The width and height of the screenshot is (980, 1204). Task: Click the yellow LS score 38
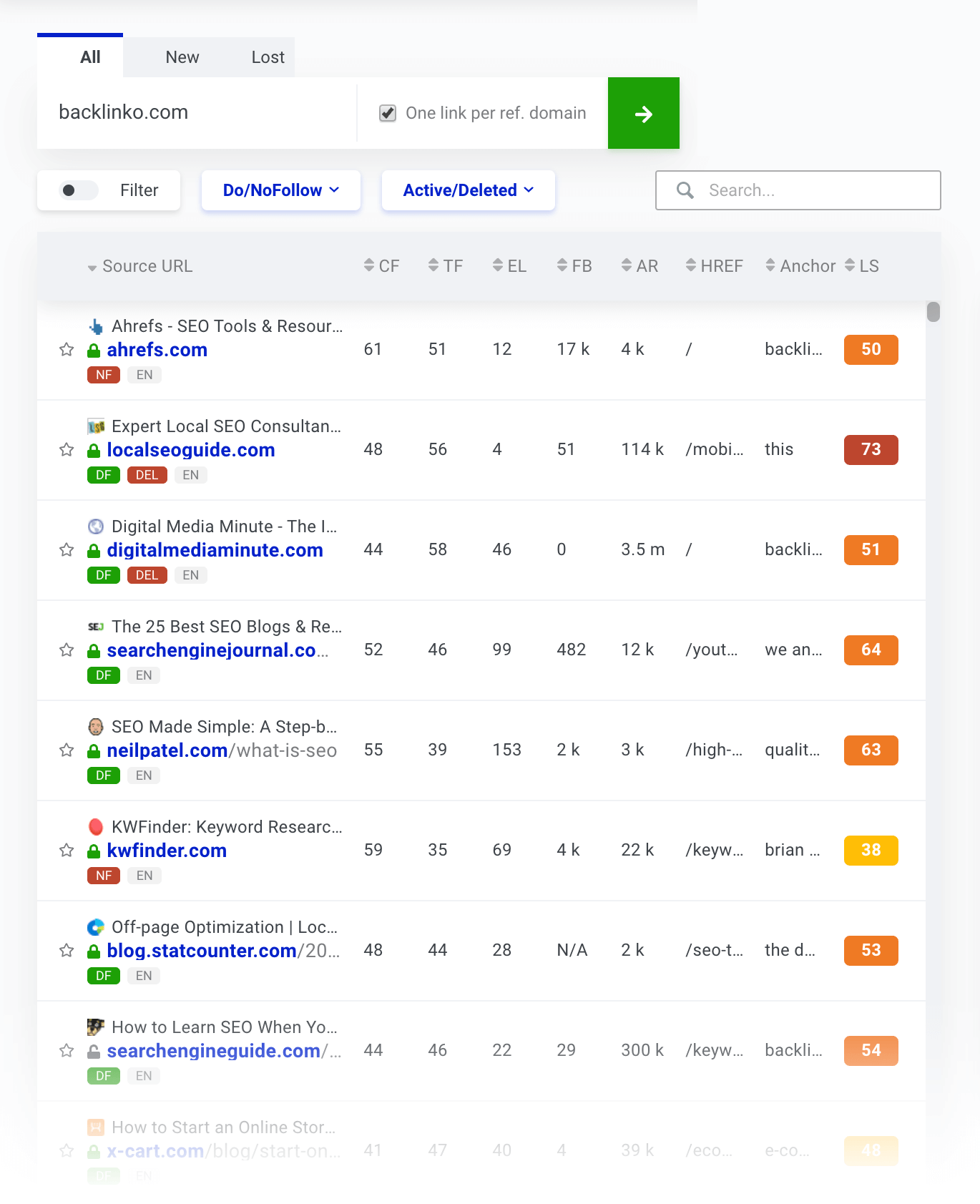pos(871,851)
